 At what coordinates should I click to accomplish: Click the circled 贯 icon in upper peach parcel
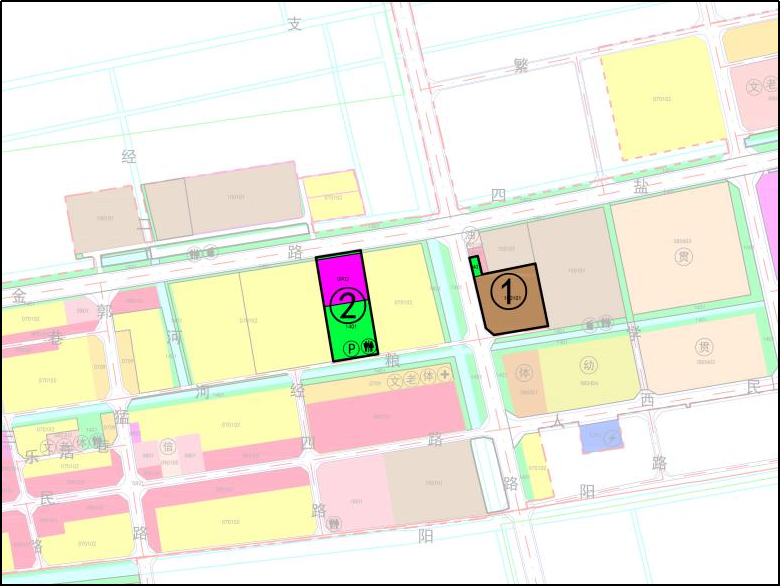click(x=683, y=256)
